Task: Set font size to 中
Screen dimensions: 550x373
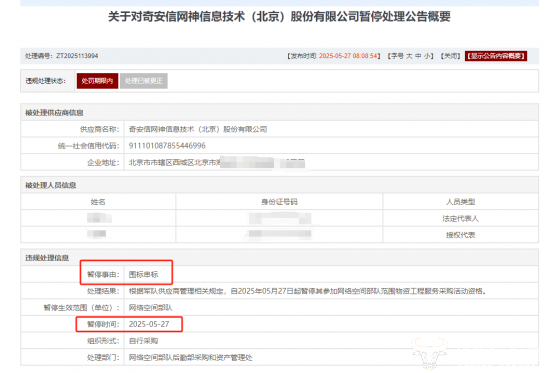Action: click(418, 56)
